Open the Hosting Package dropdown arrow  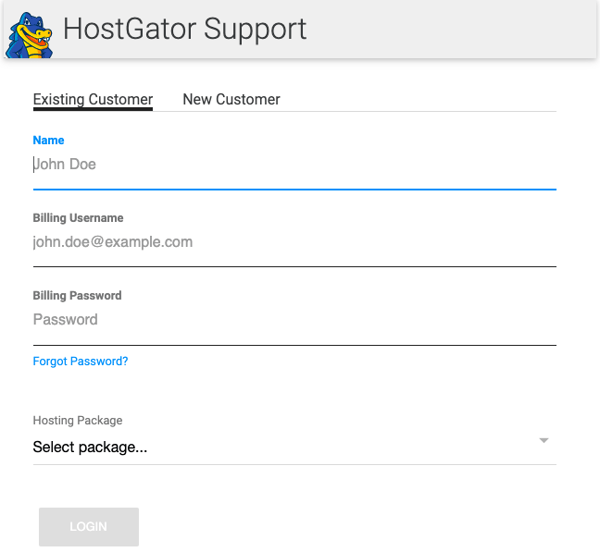(544, 441)
